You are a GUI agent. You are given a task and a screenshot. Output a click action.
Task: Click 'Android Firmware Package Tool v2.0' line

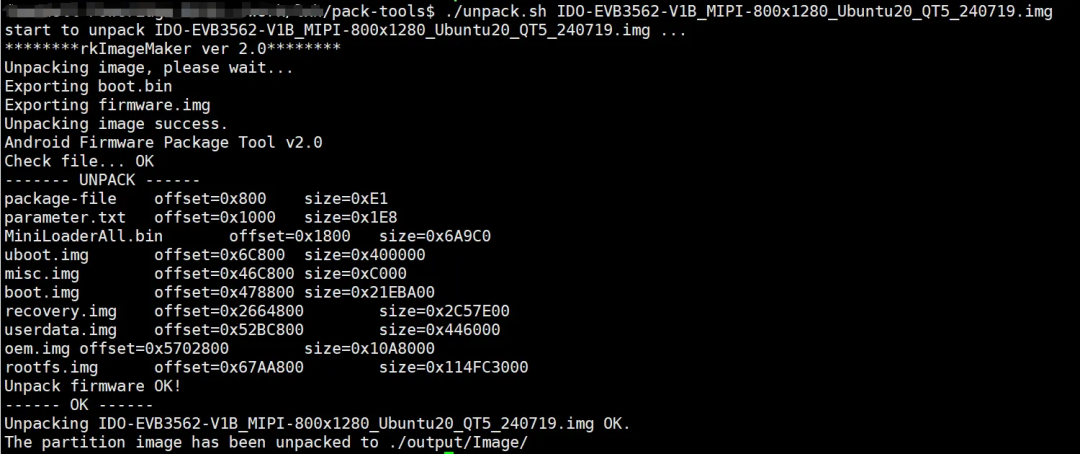coord(163,142)
